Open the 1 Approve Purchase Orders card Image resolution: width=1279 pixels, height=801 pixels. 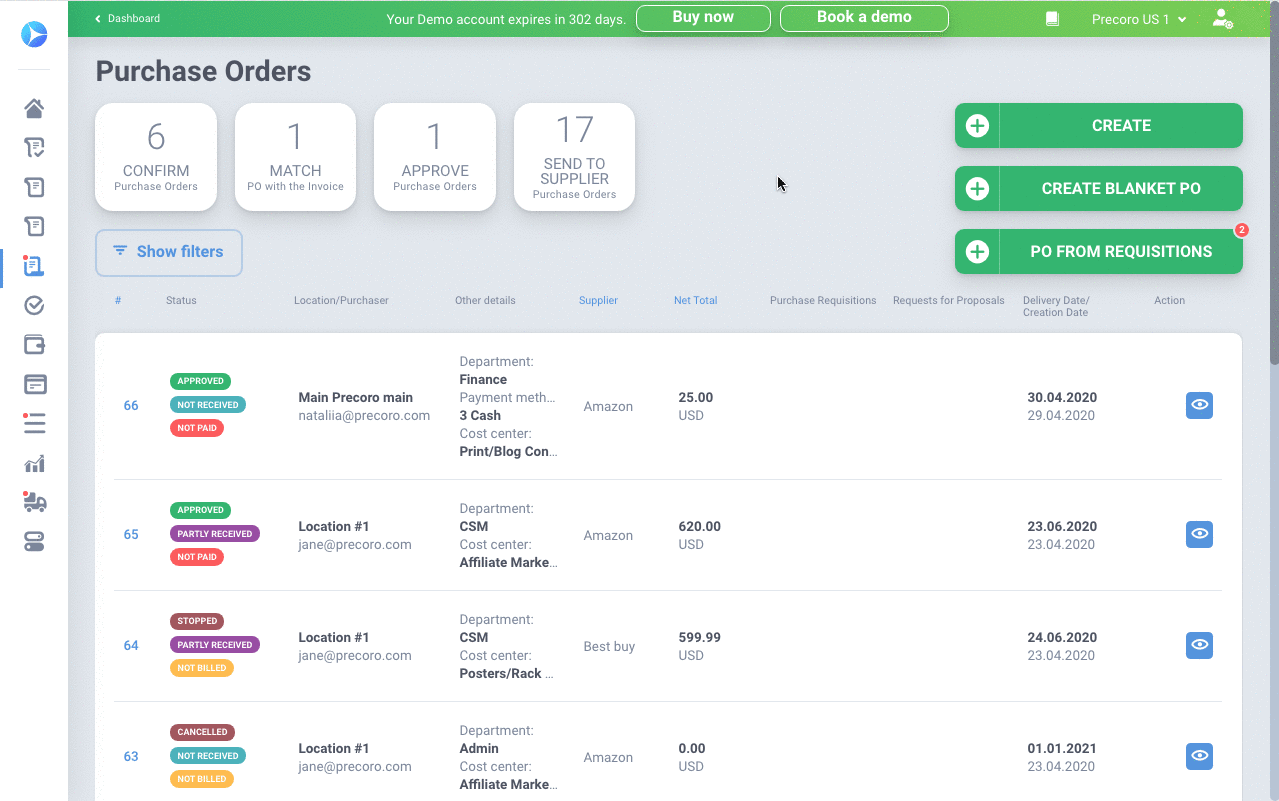point(435,157)
